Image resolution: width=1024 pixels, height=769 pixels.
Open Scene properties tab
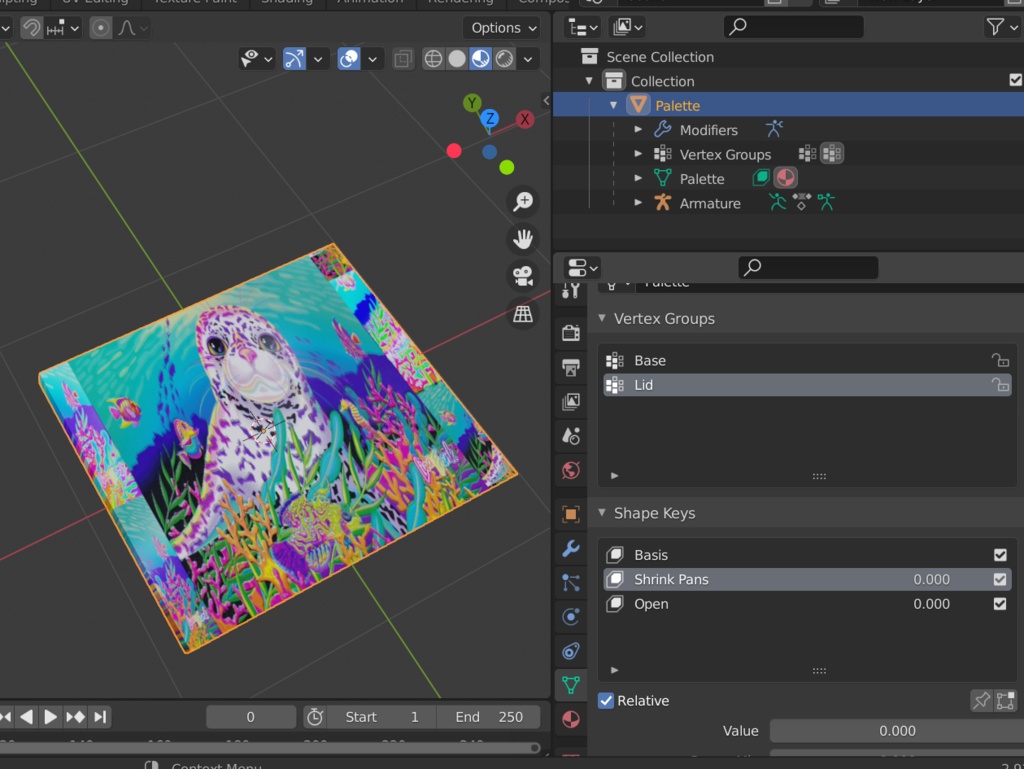coord(571,436)
